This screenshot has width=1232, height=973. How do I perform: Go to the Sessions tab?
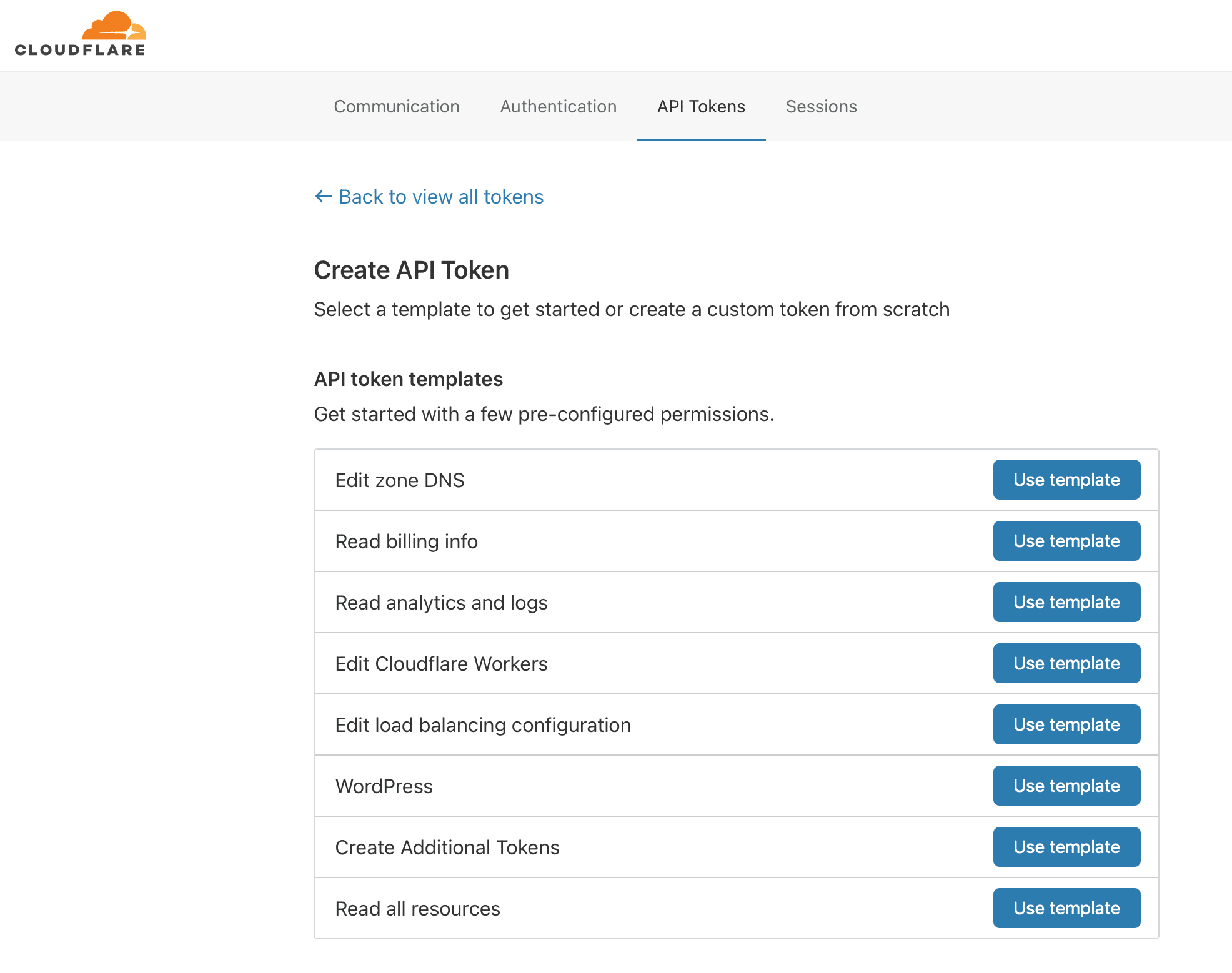(821, 107)
